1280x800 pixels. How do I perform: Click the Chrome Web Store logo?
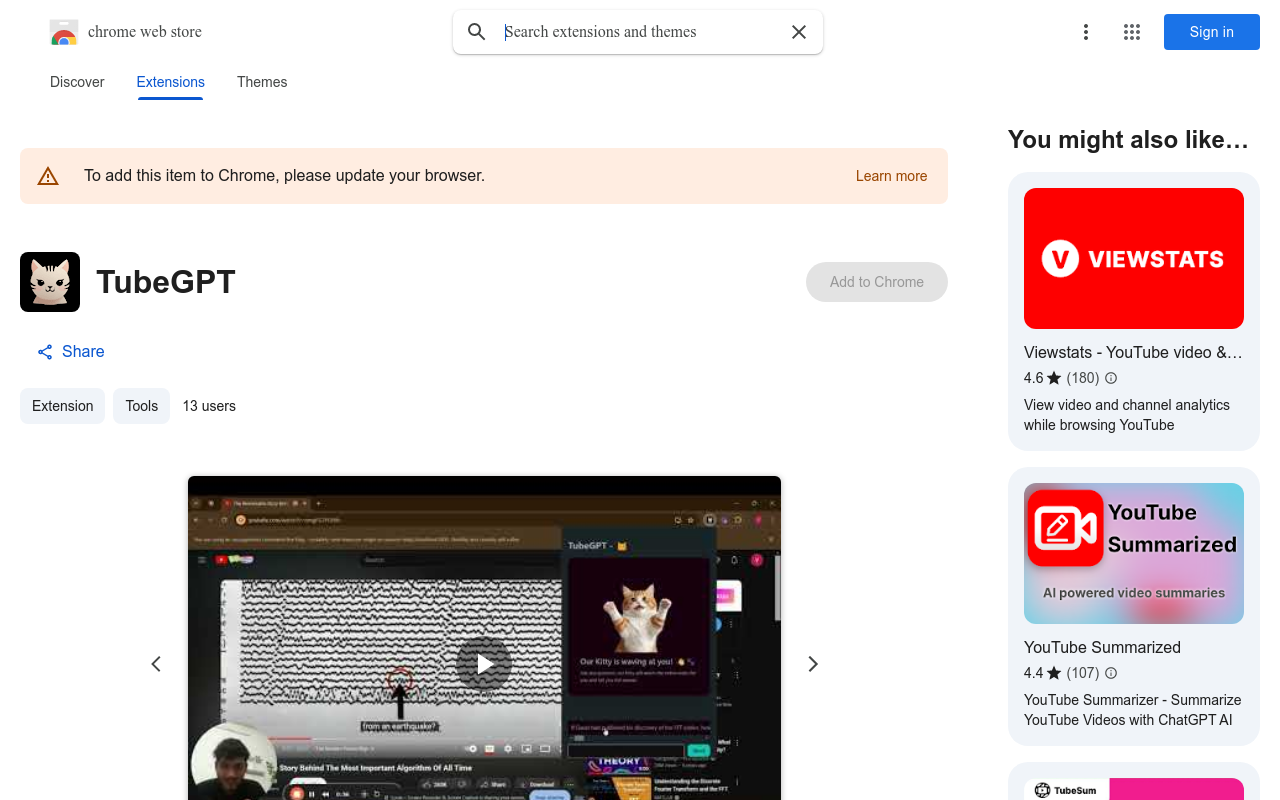tap(64, 32)
